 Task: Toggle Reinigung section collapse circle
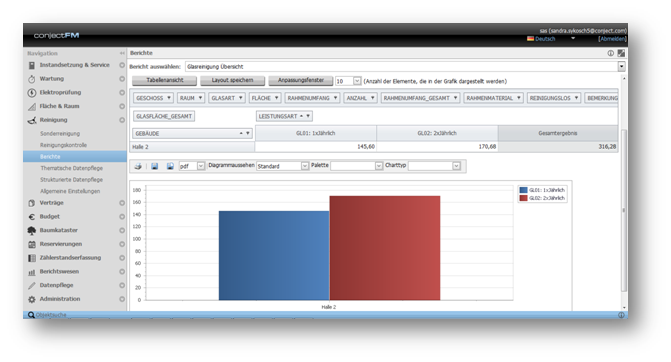(122, 120)
